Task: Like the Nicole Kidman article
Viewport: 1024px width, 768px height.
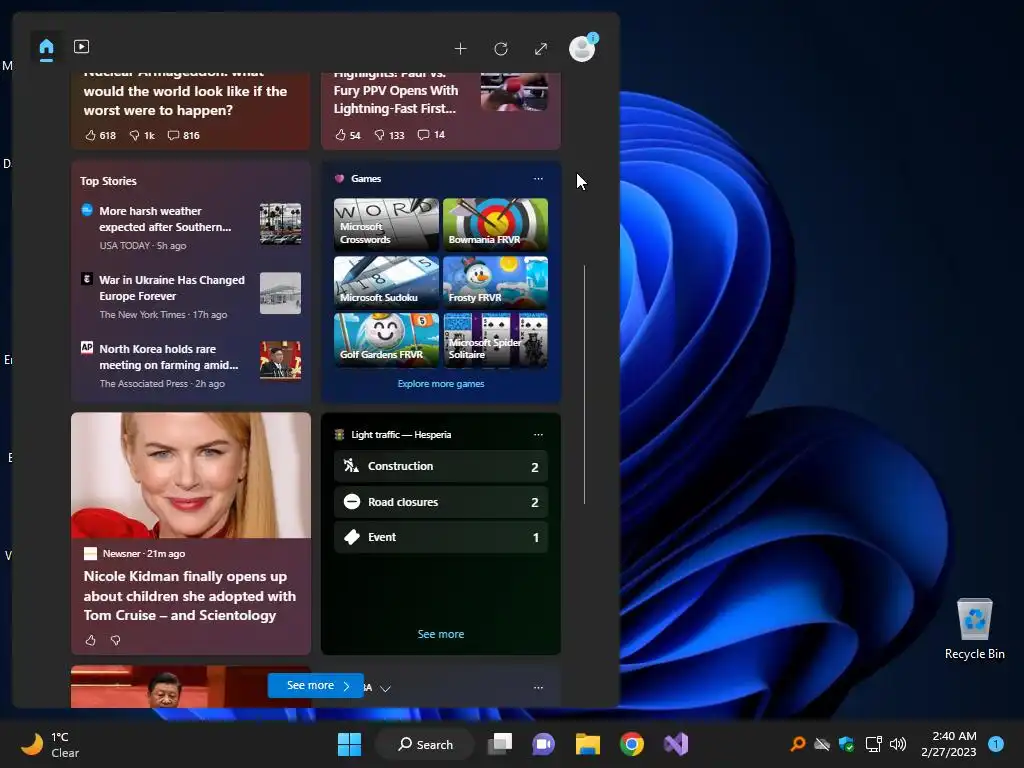Action: [x=90, y=640]
